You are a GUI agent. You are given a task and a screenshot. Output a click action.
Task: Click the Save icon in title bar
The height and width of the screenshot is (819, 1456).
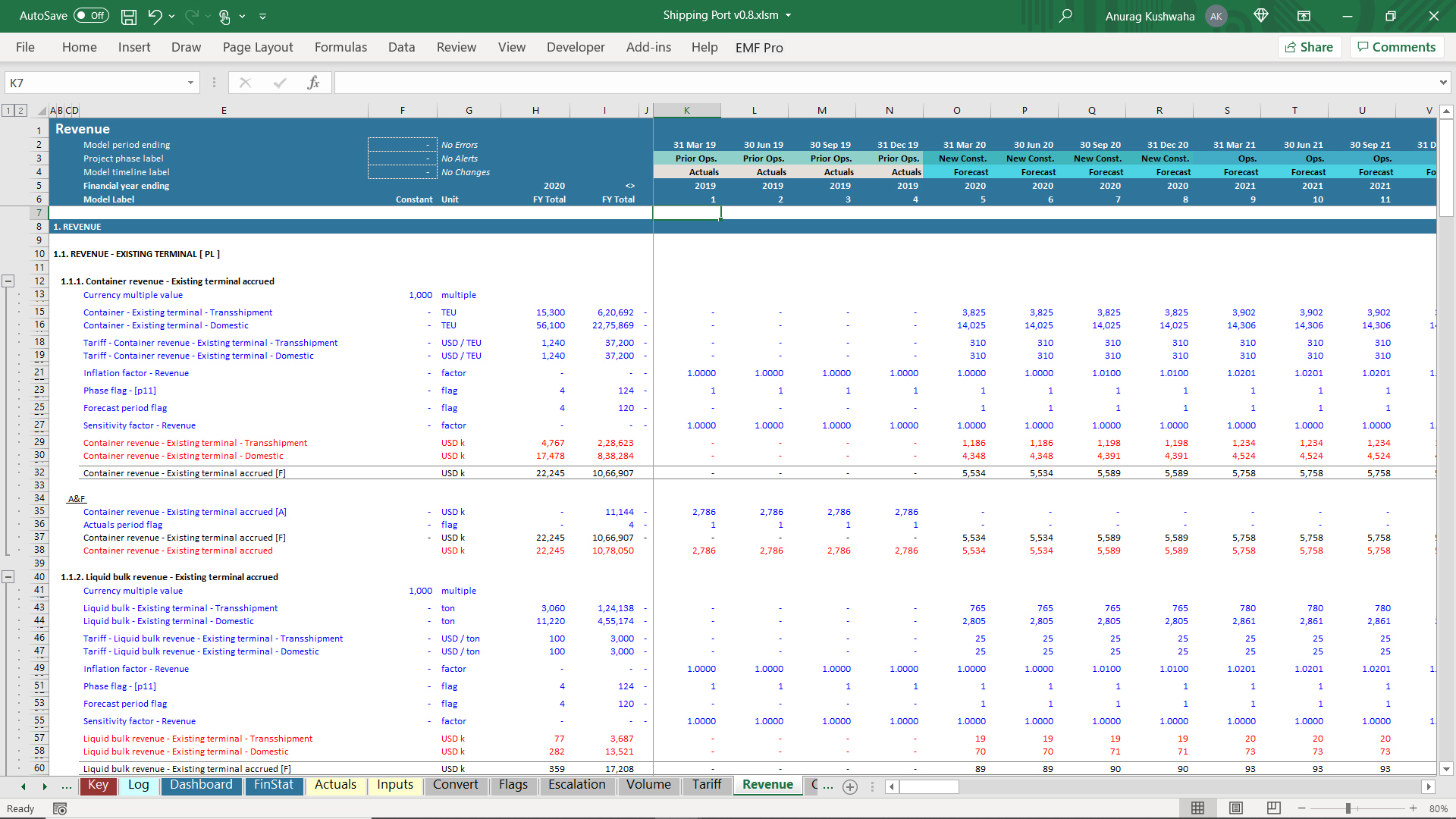click(129, 16)
